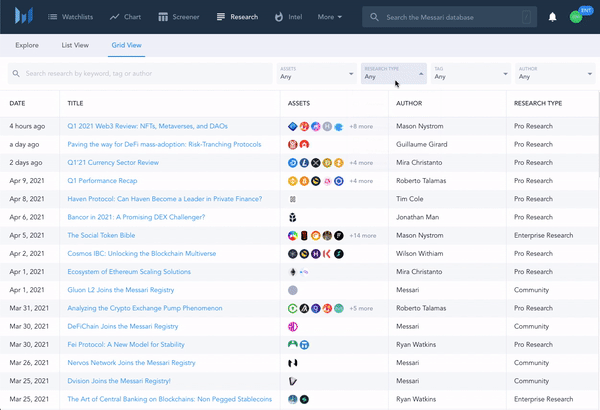The height and width of the screenshot is (410, 600).
Task: Open the Tag filter dropdown
Action: (471, 74)
